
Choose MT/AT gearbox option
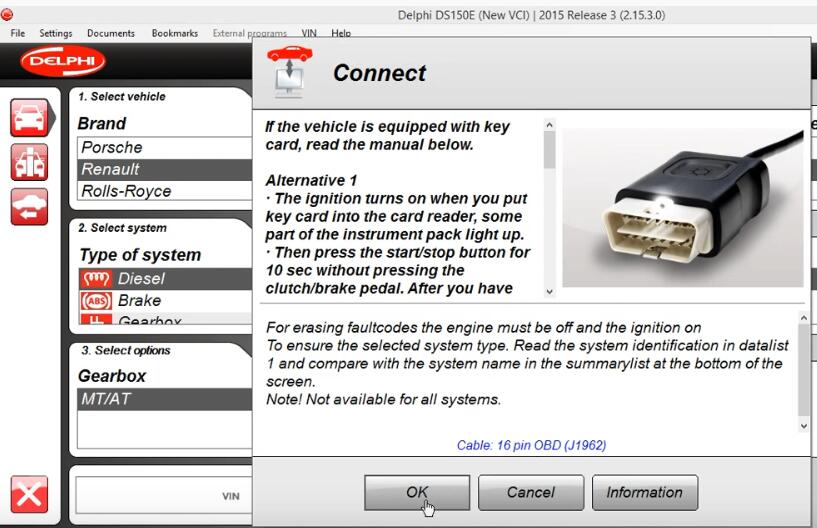[106, 399]
